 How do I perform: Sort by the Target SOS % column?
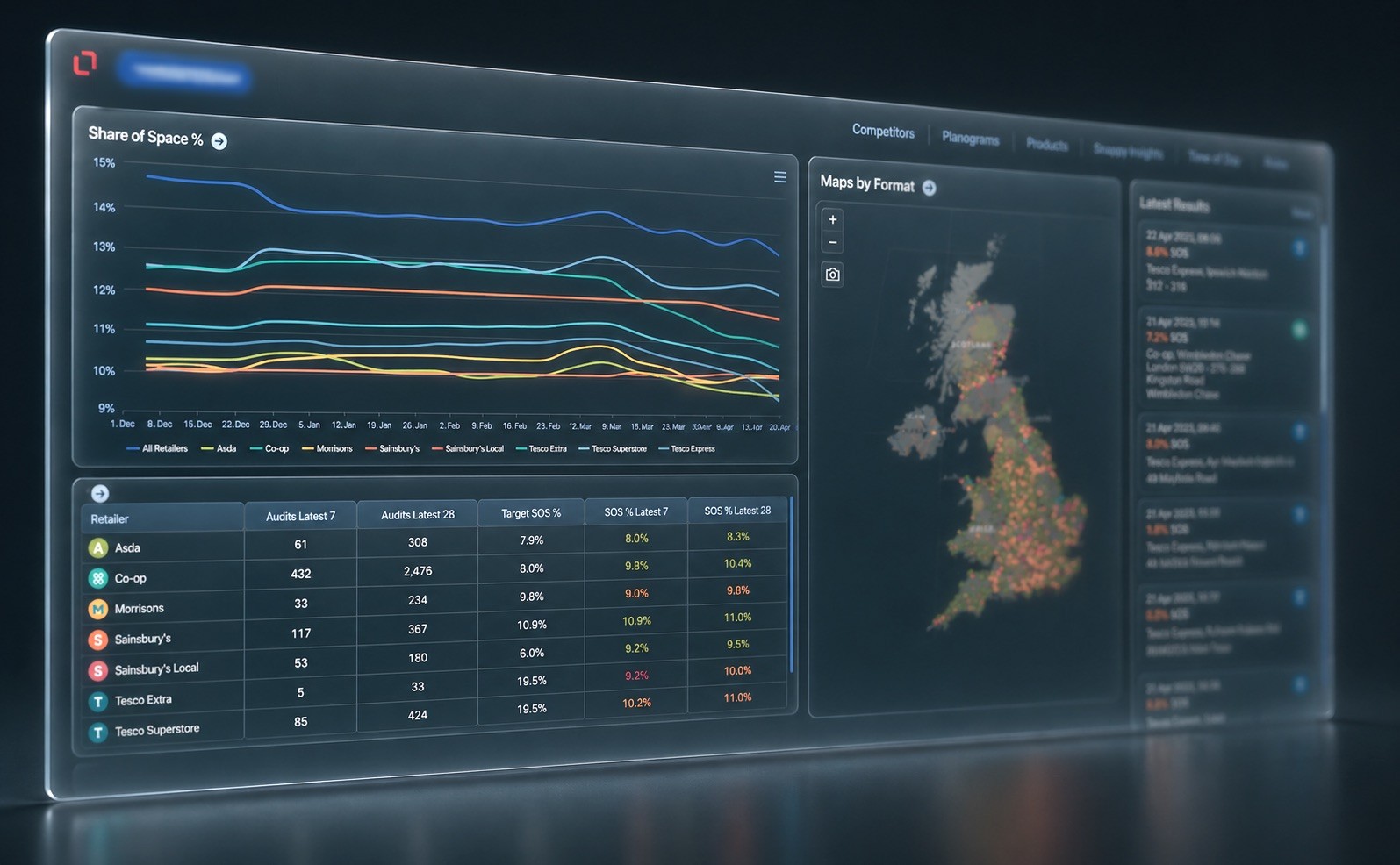(x=531, y=513)
